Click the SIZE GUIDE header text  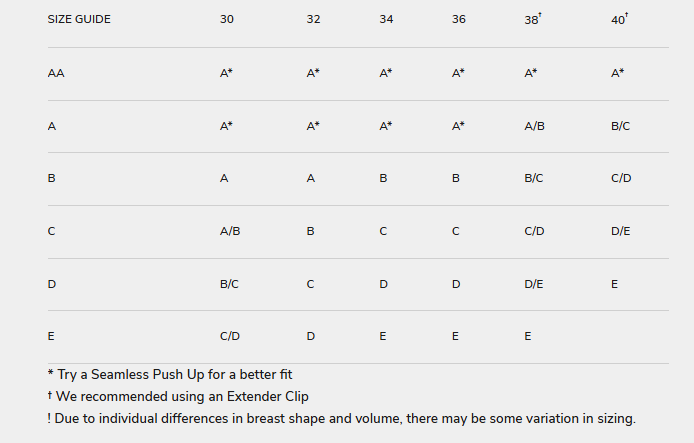pyautogui.click(x=79, y=20)
